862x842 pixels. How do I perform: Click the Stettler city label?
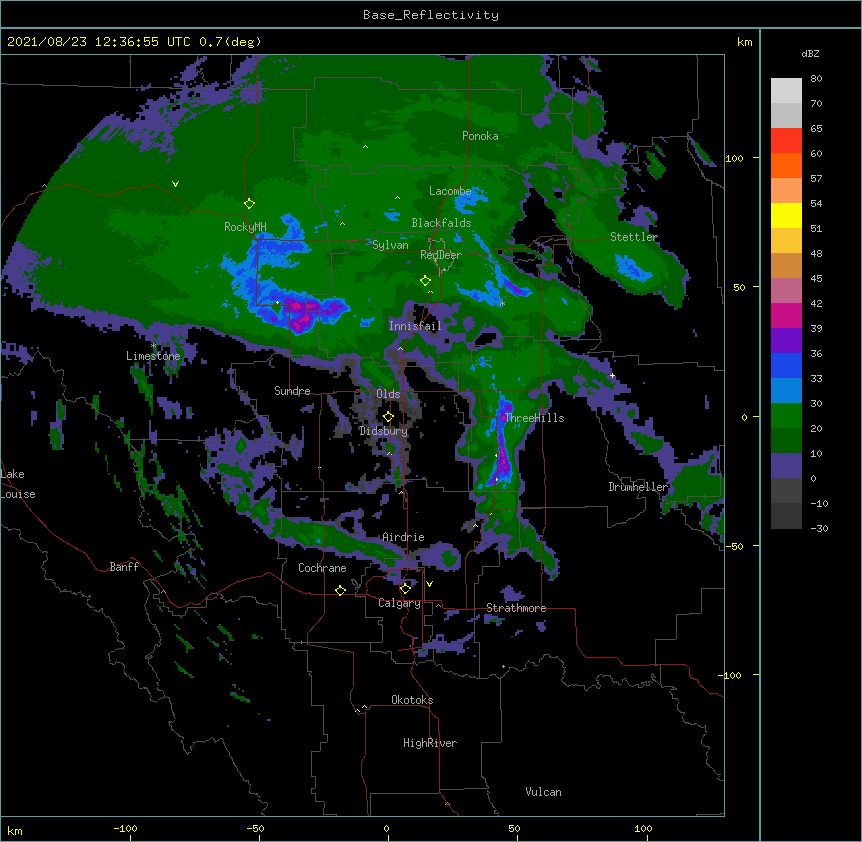pos(634,237)
